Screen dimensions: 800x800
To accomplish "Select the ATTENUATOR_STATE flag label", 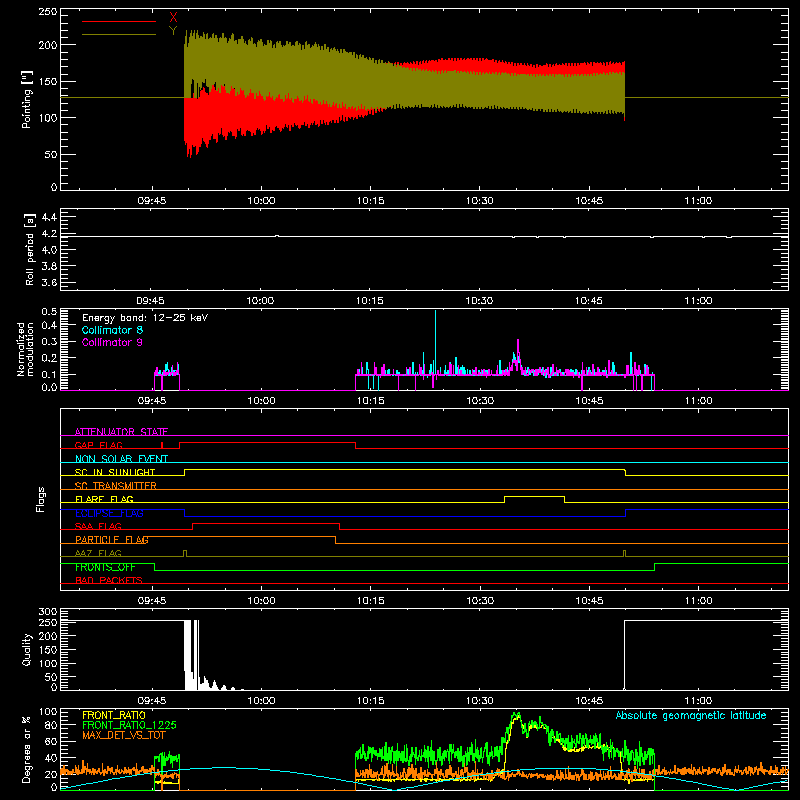I will [x=121, y=432].
